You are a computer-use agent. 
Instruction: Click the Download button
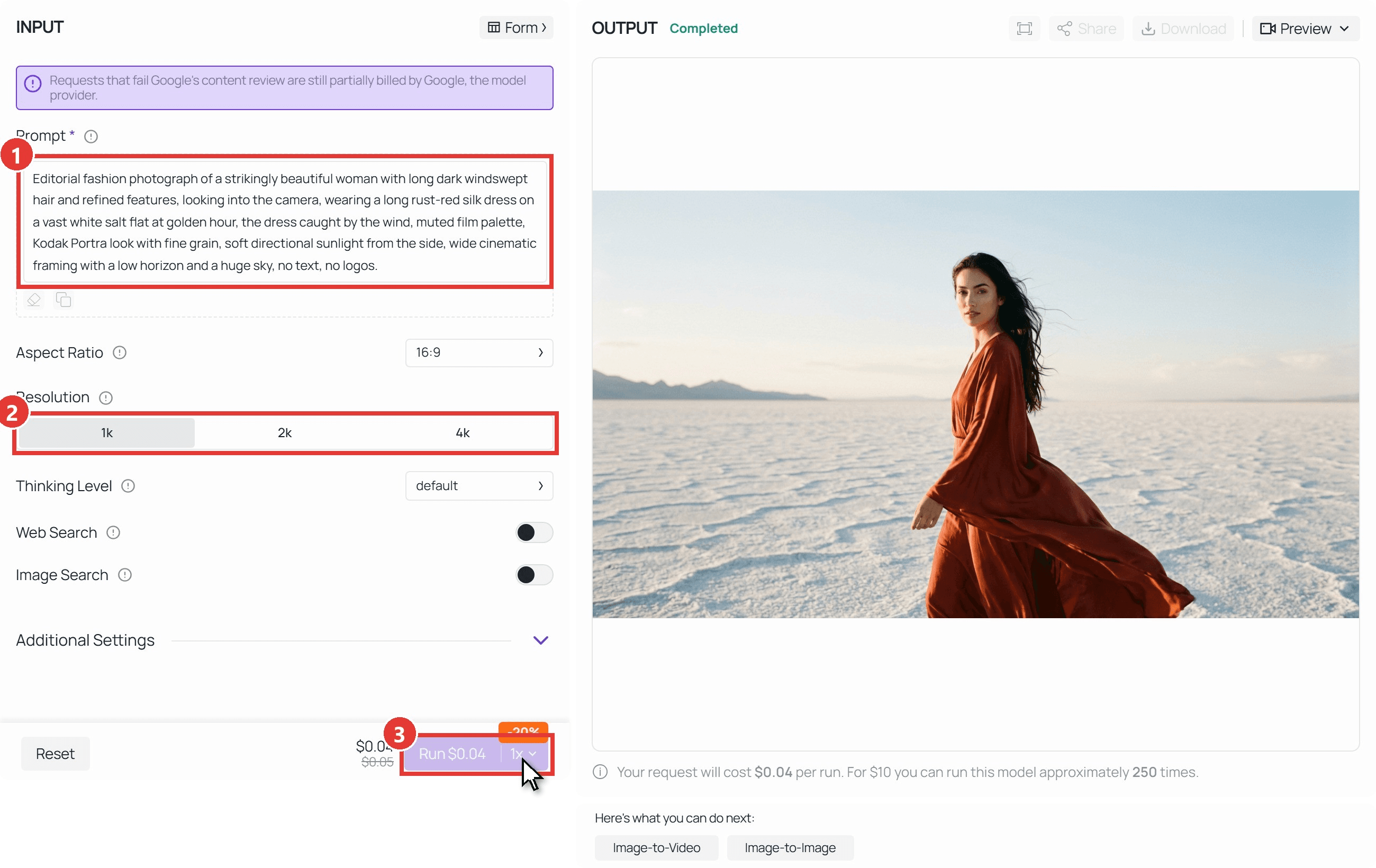tap(1183, 29)
